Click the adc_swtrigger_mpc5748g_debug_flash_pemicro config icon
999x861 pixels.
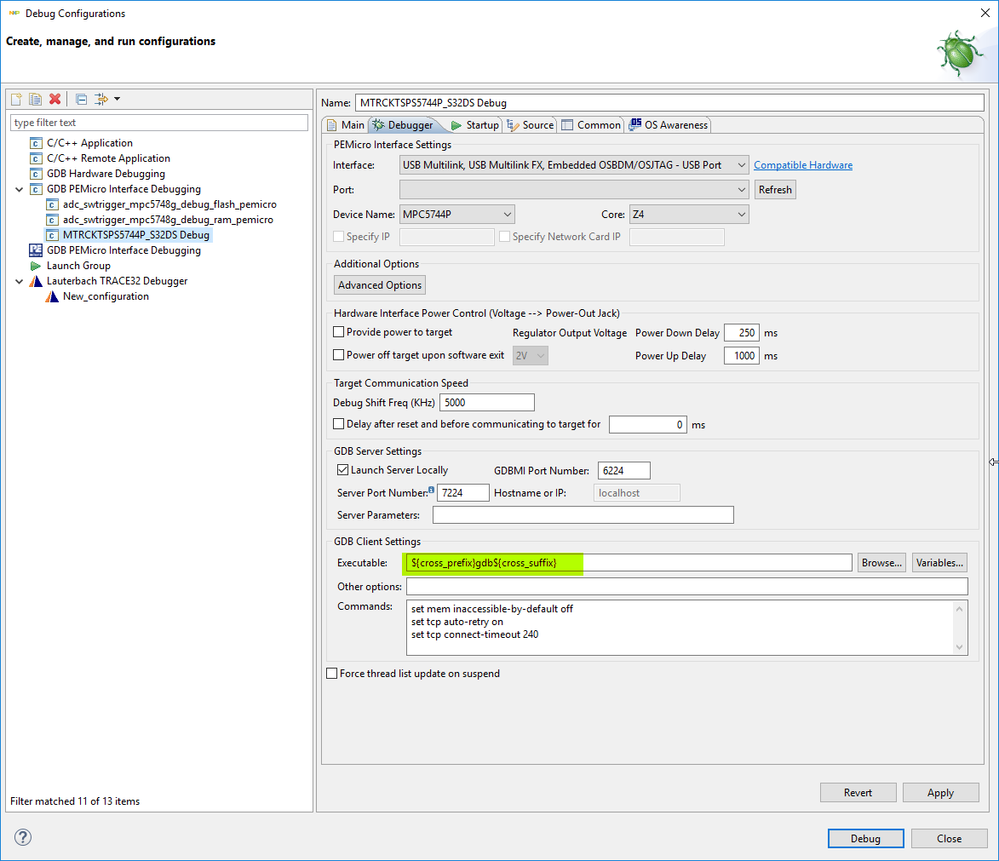52,204
